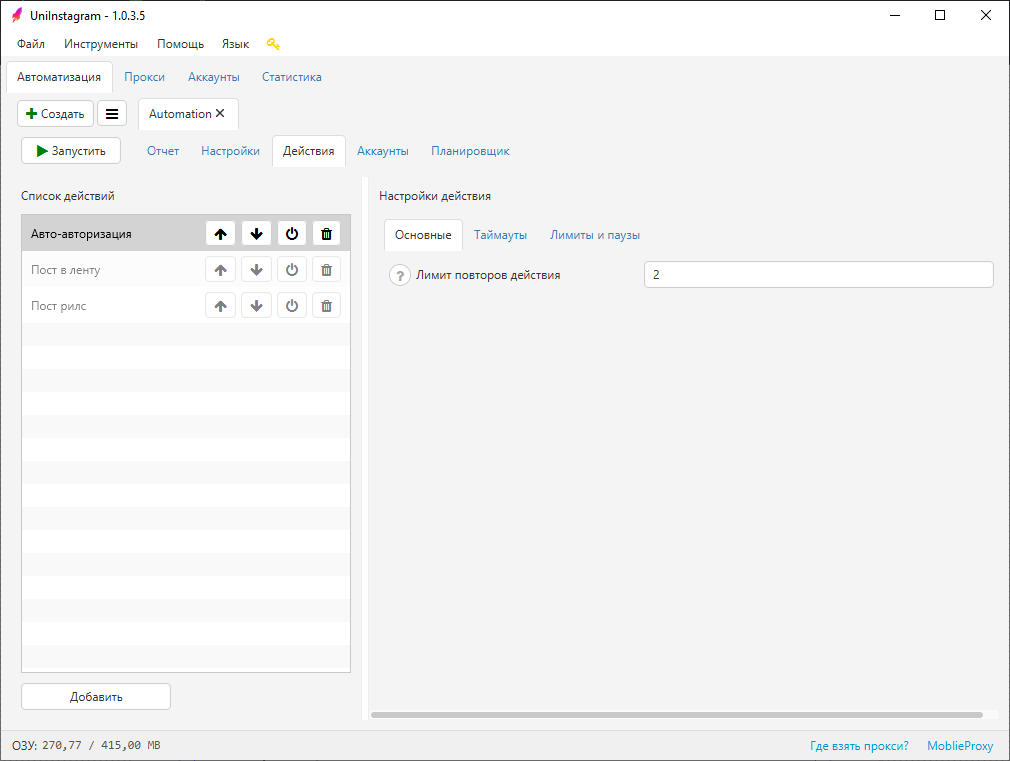The width and height of the screenshot is (1010, 761).
Task: Toggle power for Авто-авторизация action
Action: tap(291, 234)
